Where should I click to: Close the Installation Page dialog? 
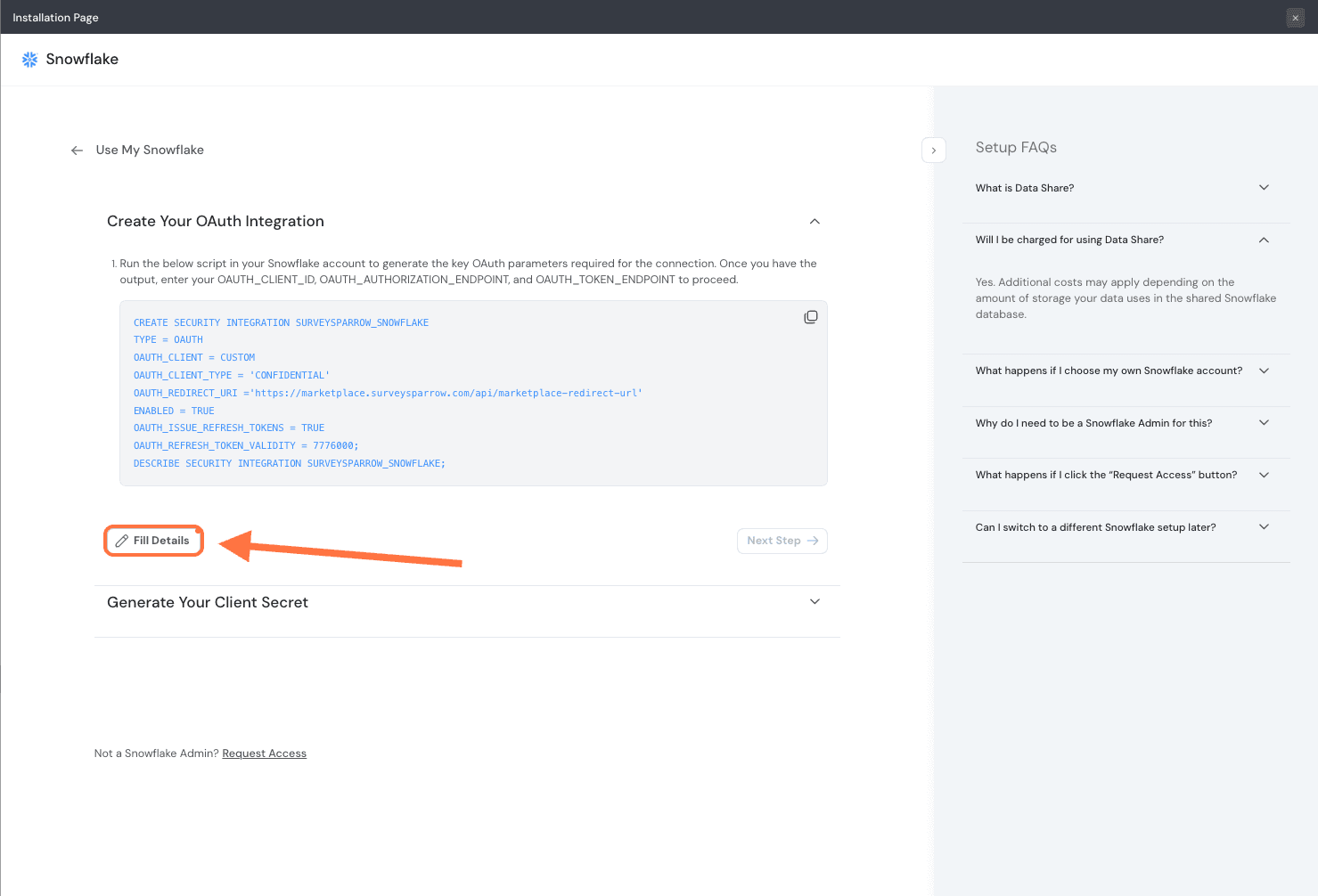pyautogui.click(x=1295, y=18)
